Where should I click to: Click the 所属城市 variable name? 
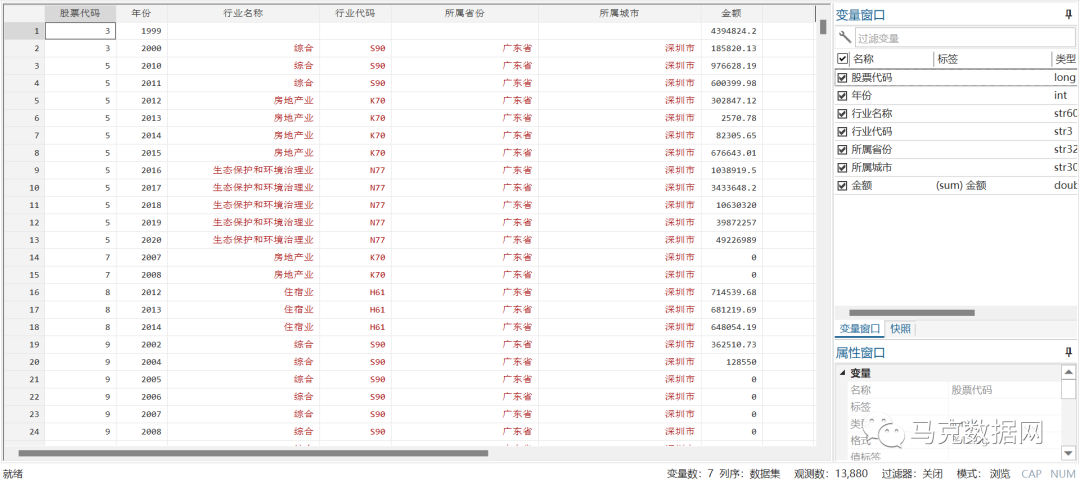tap(872, 167)
